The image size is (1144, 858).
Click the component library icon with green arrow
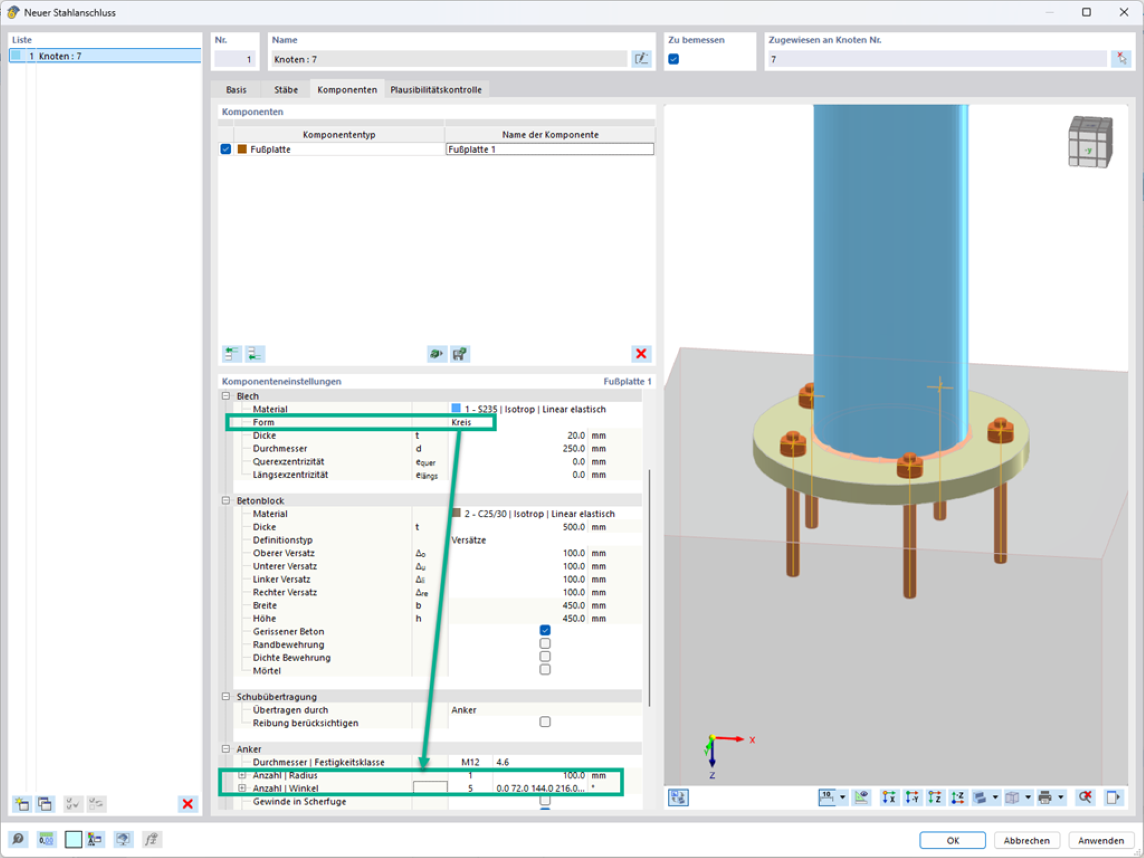tap(436, 354)
